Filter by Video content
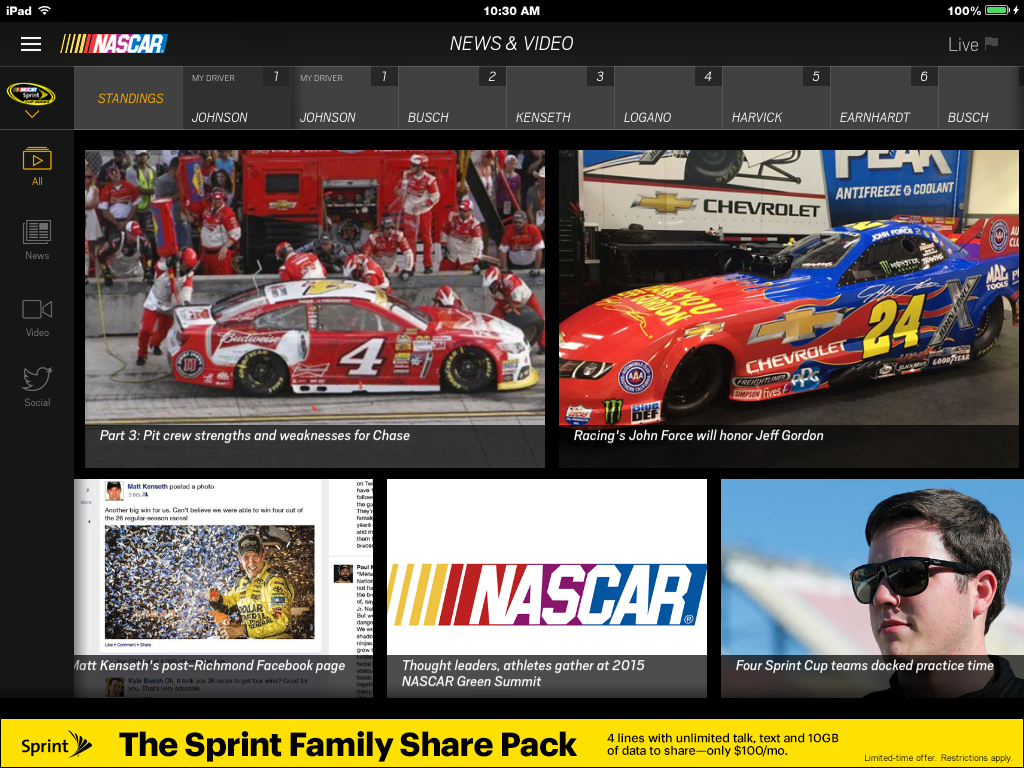Image resolution: width=1024 pixels, height=768 pixels. pos(37,318)
